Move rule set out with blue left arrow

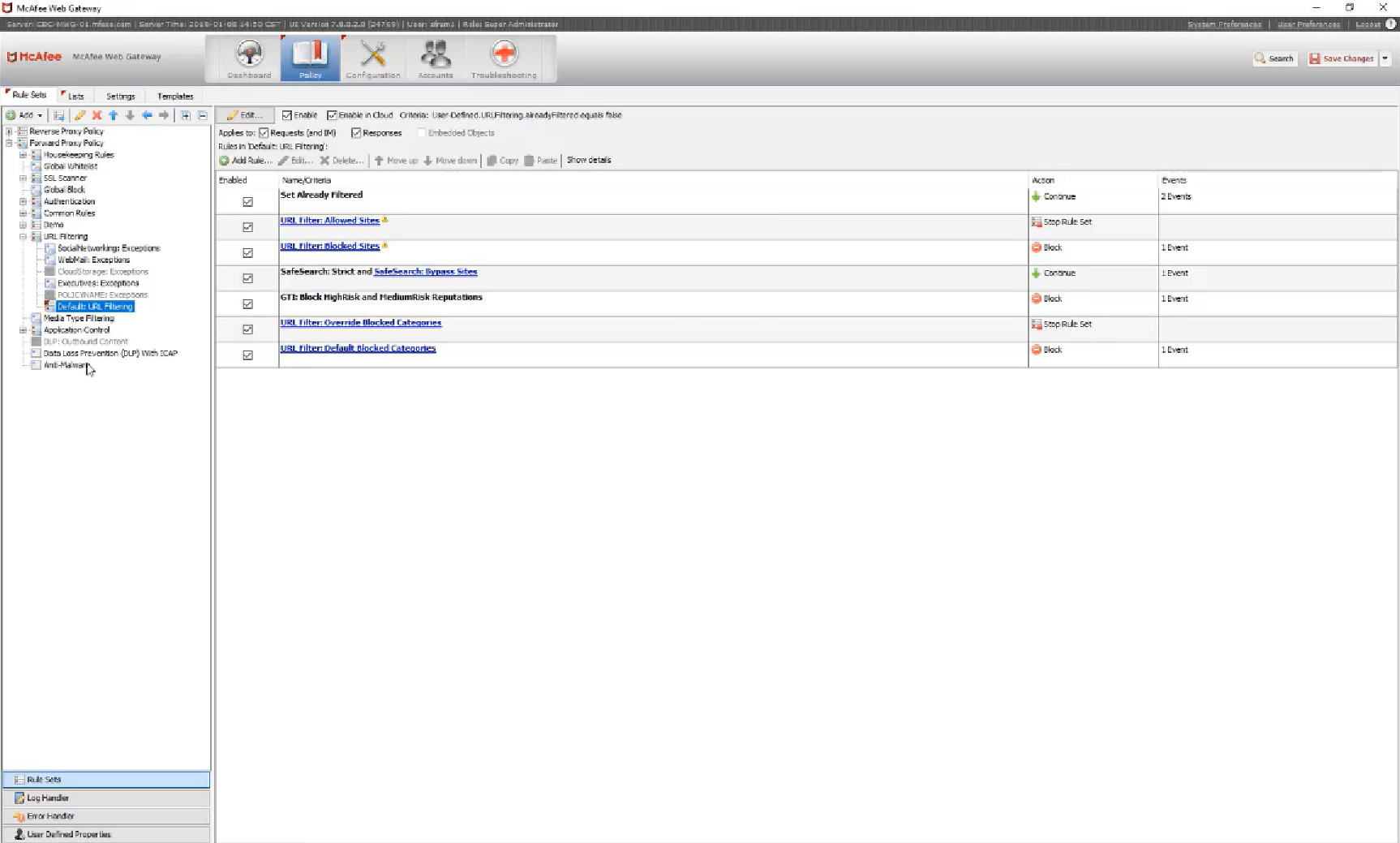[147, 115]
